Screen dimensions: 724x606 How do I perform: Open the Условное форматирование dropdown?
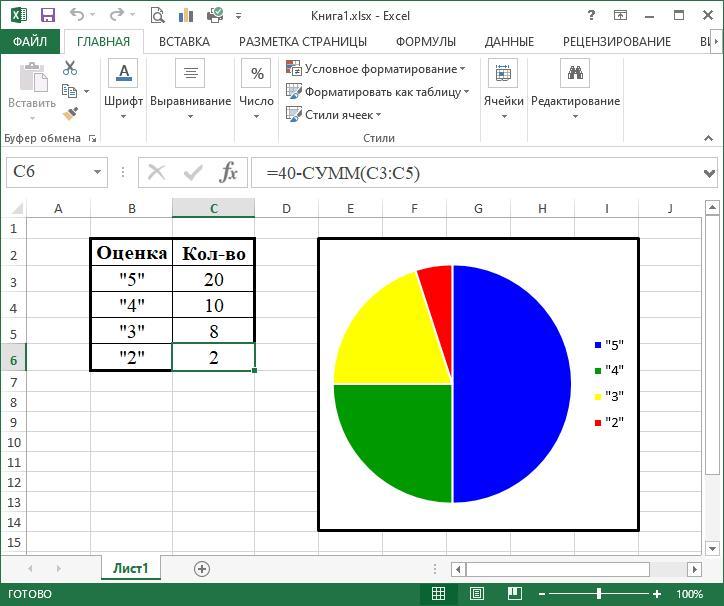(x=376, y=69)
